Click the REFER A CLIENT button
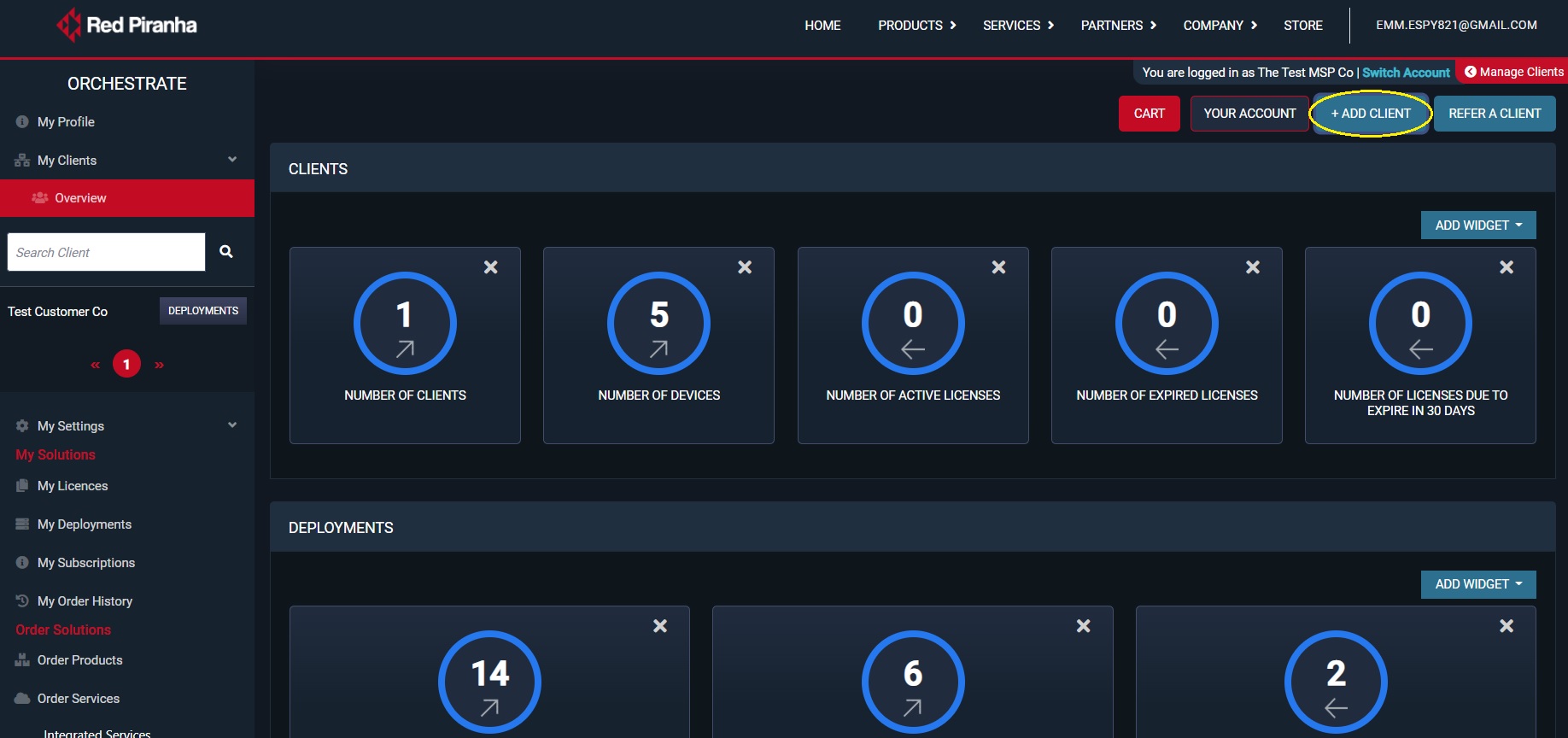The image size is (1568, 738). [x=1495, y=114]
